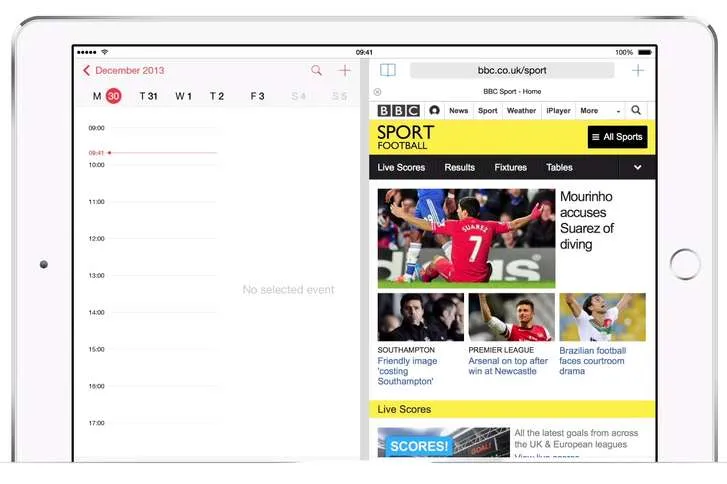
Task: Click All the latest goals text
Action: [576, 439]
